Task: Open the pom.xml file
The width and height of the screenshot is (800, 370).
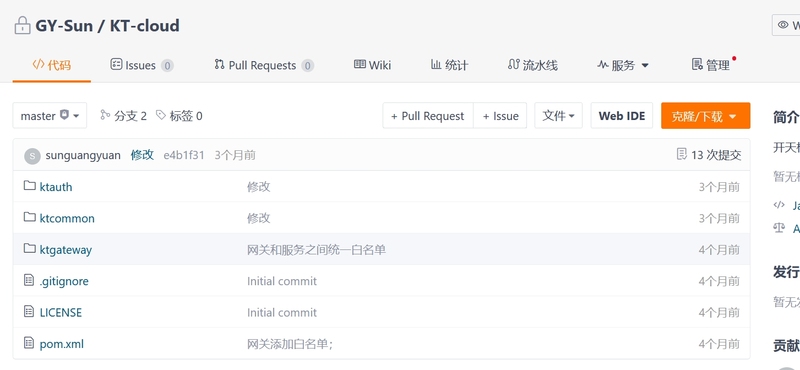Action: [x=62, y=344]
